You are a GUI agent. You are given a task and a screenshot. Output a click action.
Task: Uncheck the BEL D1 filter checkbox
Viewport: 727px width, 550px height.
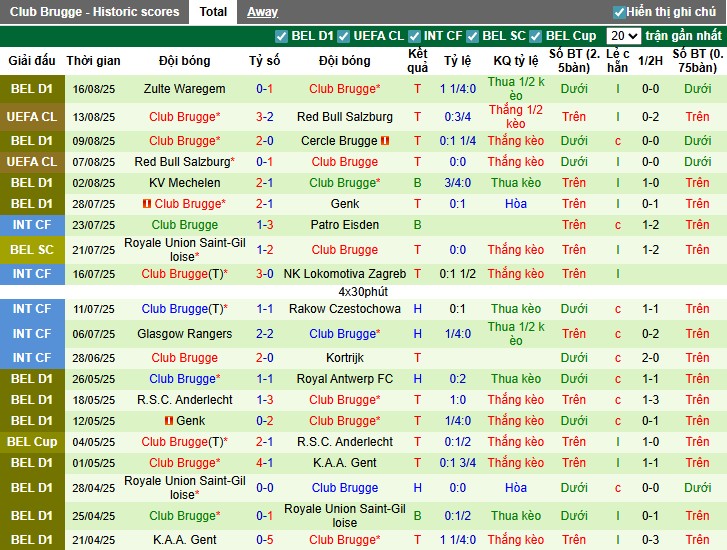point(281,36)
